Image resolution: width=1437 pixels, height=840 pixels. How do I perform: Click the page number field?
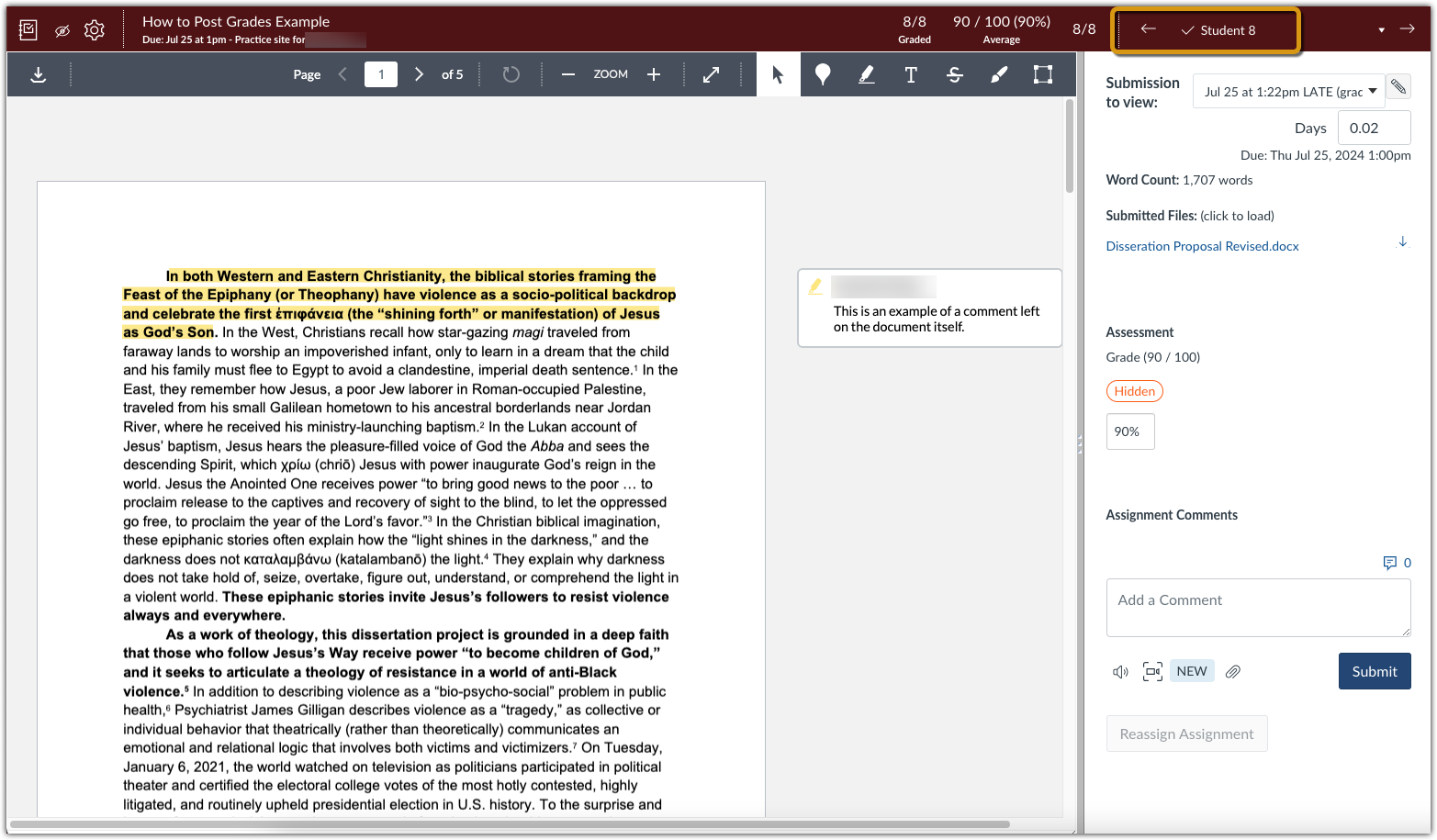pyautogui.click(x=381, y=74)
